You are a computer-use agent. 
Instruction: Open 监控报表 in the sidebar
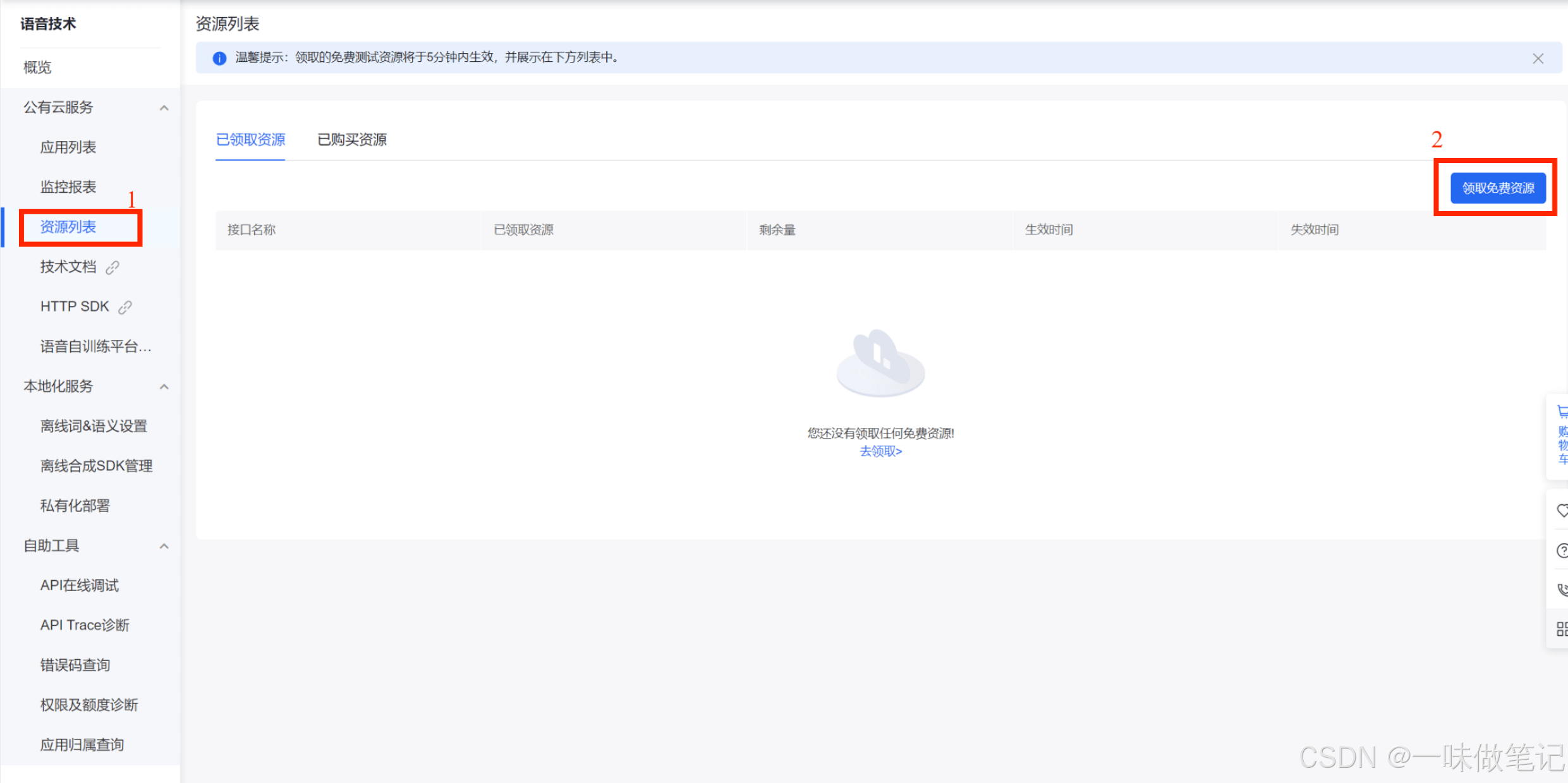pos(68,187)
